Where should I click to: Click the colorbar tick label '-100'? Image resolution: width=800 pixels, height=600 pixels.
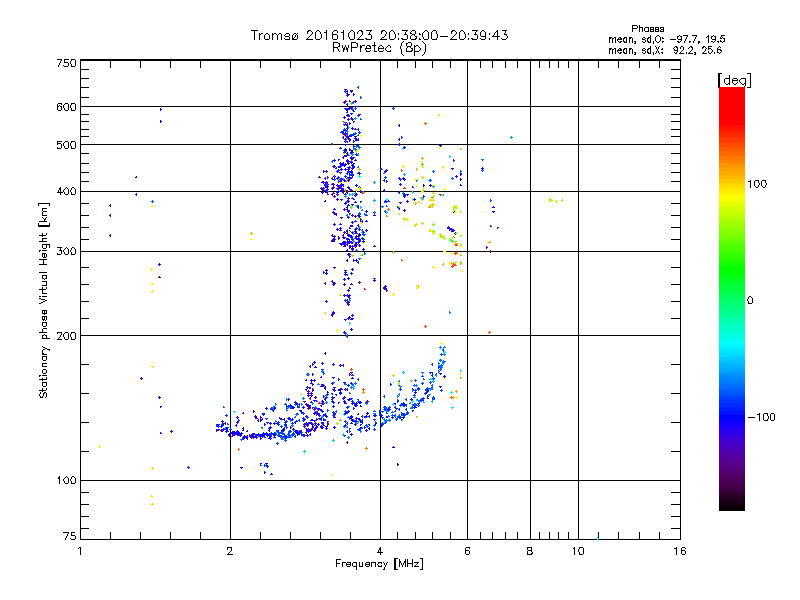click(x=762, y=417)
